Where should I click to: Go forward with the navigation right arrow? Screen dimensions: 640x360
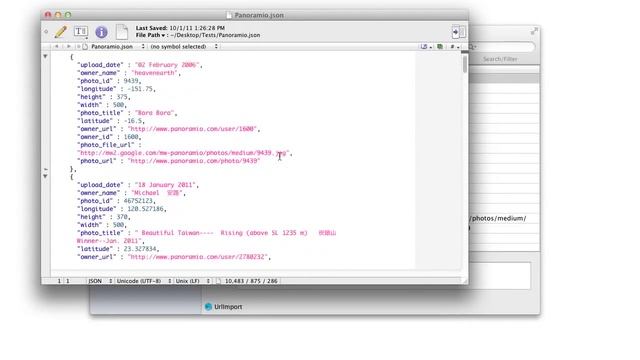point(68,47)
